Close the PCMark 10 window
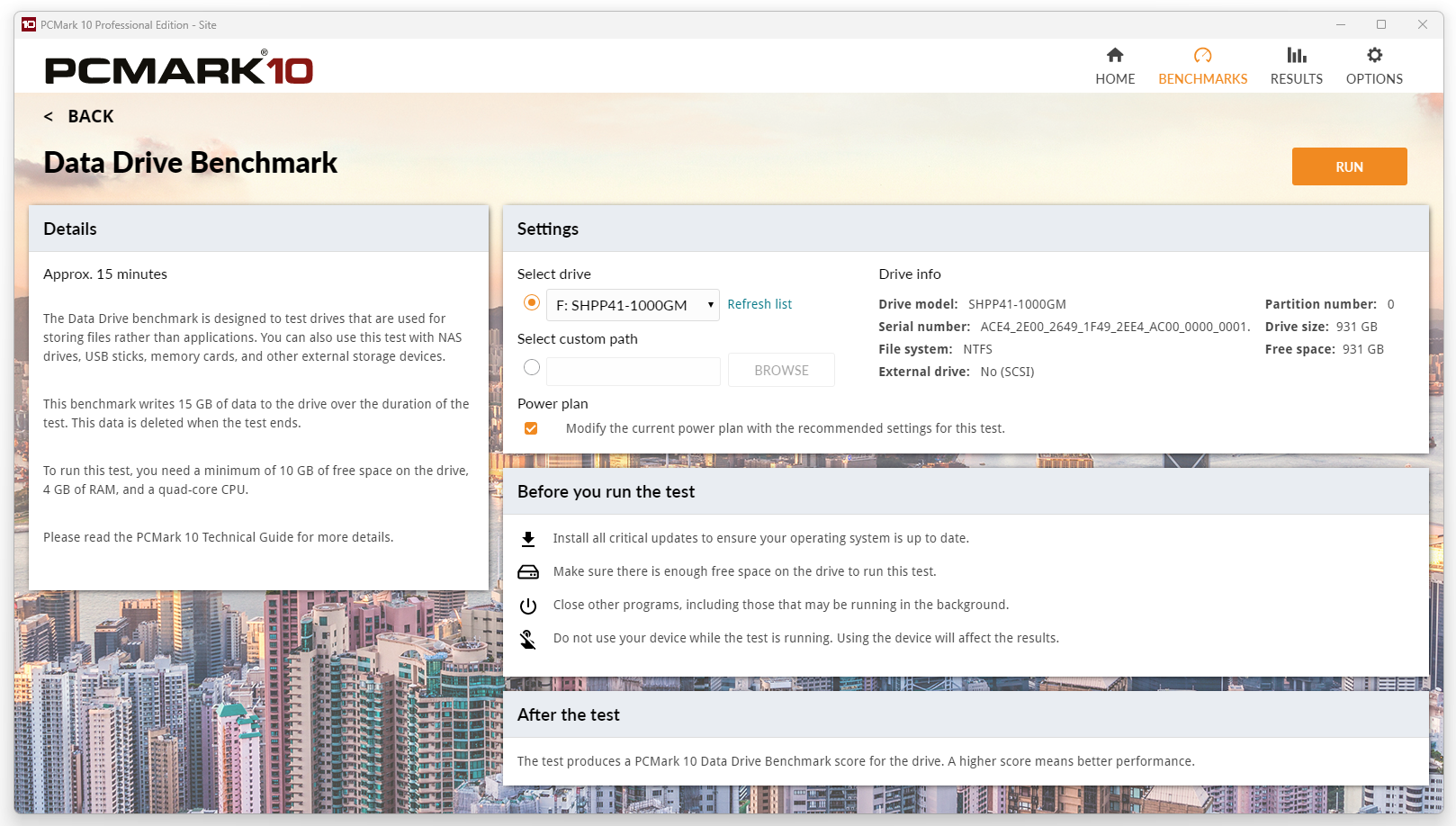The image size is (1456, 826). [1423, 24]
